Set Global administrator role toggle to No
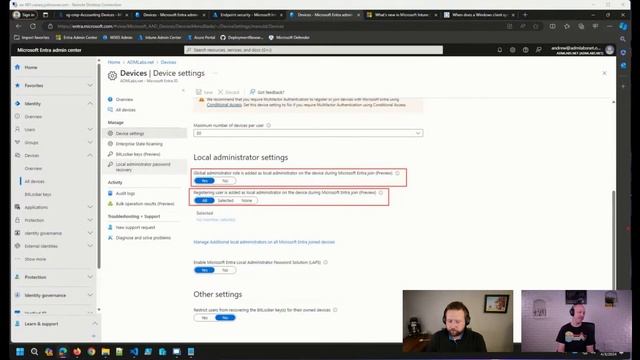This screenshot has width=640, height=360. coord(225,181)
